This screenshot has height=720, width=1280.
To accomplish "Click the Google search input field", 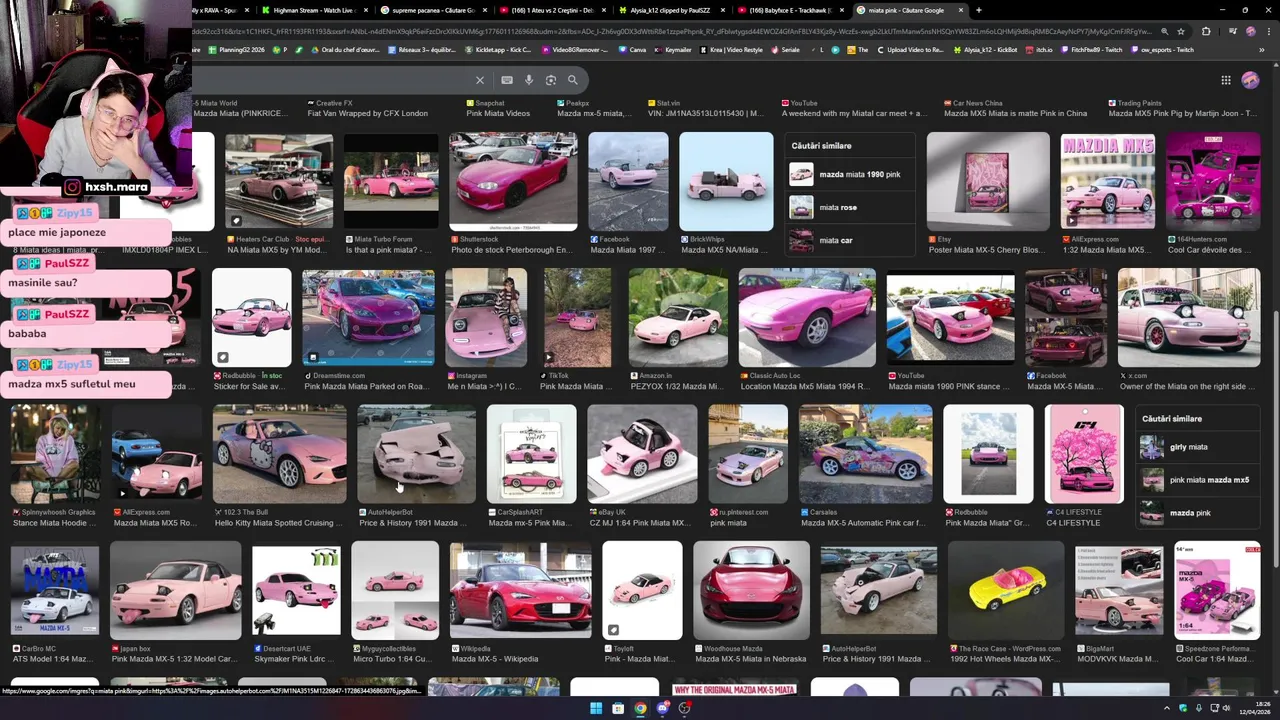I will click(330, 80).
